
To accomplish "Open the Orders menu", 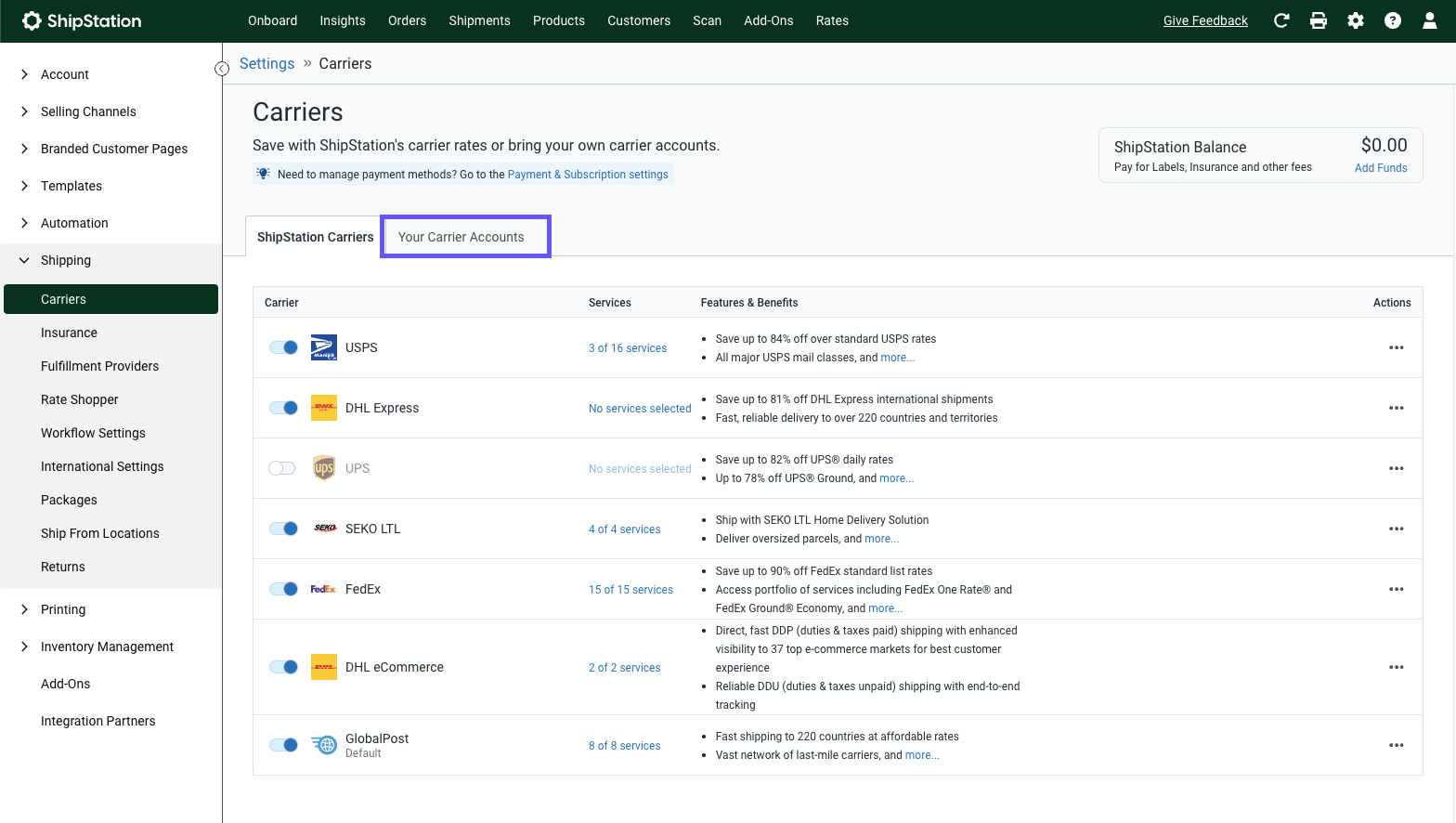I will pyautogui.click(x=407, y=20).
